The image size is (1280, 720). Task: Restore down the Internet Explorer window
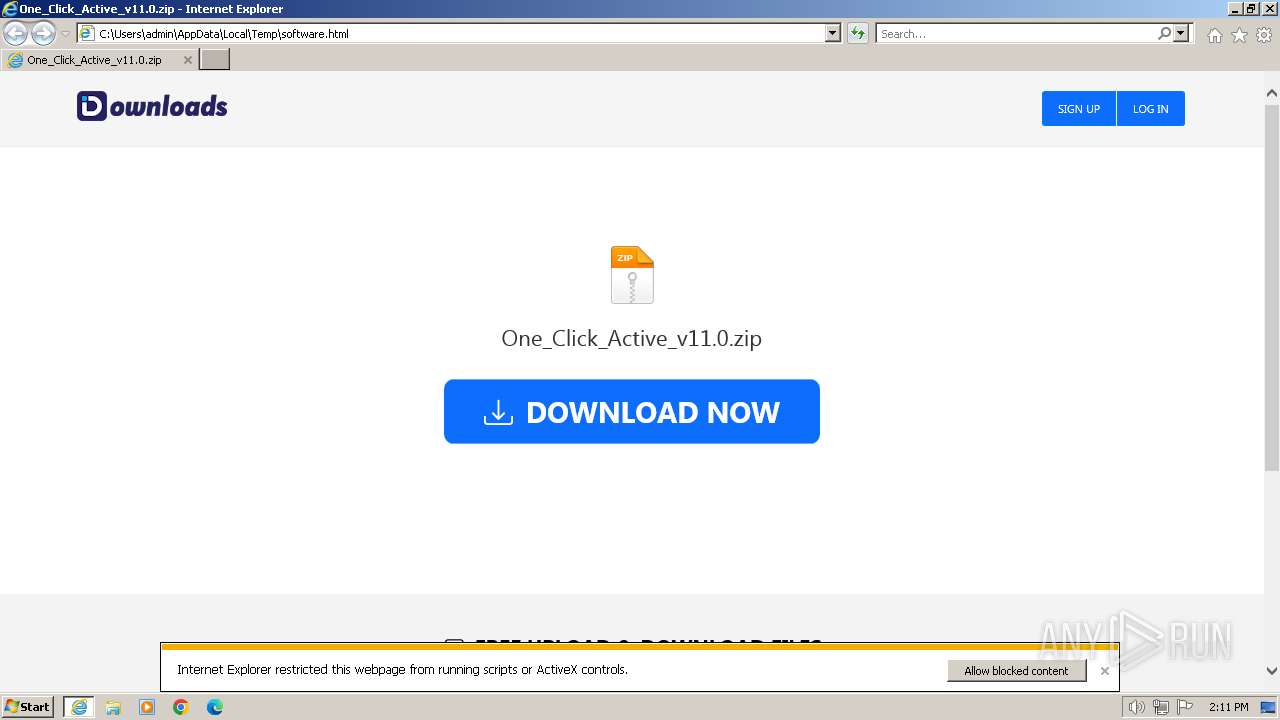1250,8
